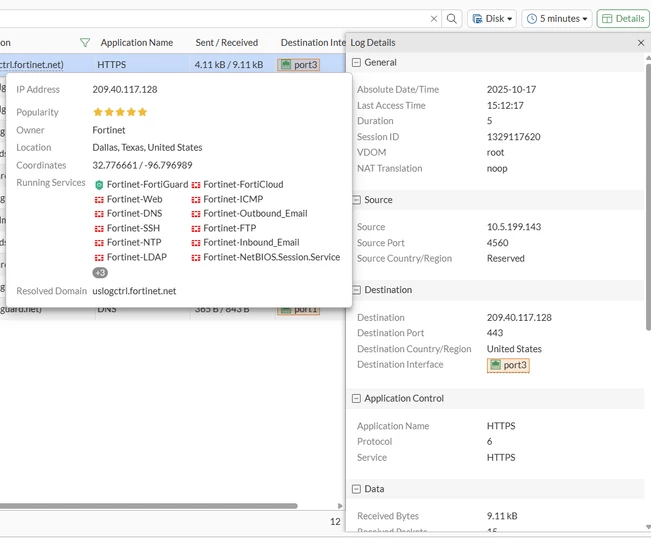Click the ctrl.fortinet.net destination link in the row
The height and width of the screenshot is (538, 651).
click(32, 65)
